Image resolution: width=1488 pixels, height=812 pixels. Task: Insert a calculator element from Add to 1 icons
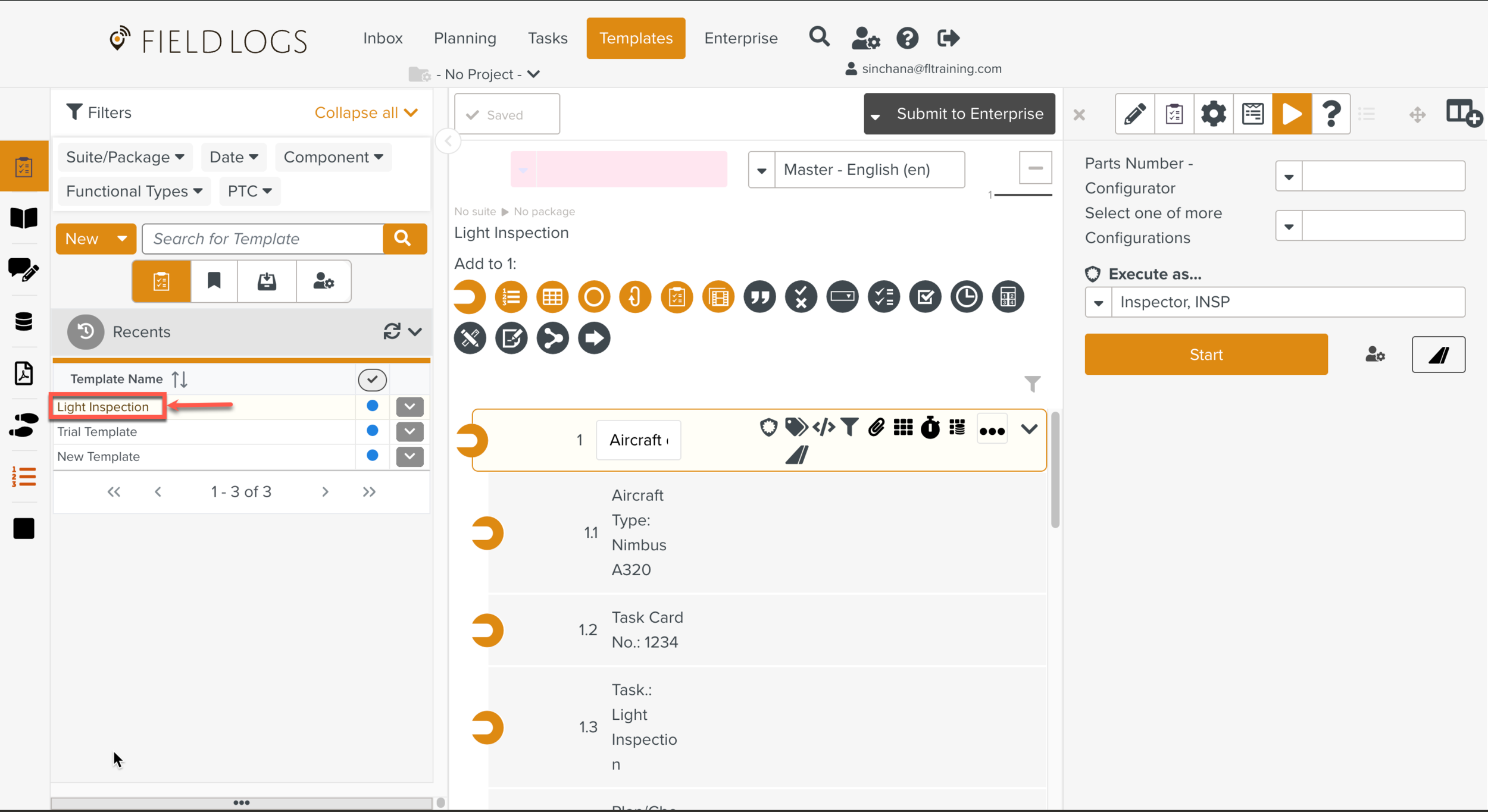coord(1008,296)
